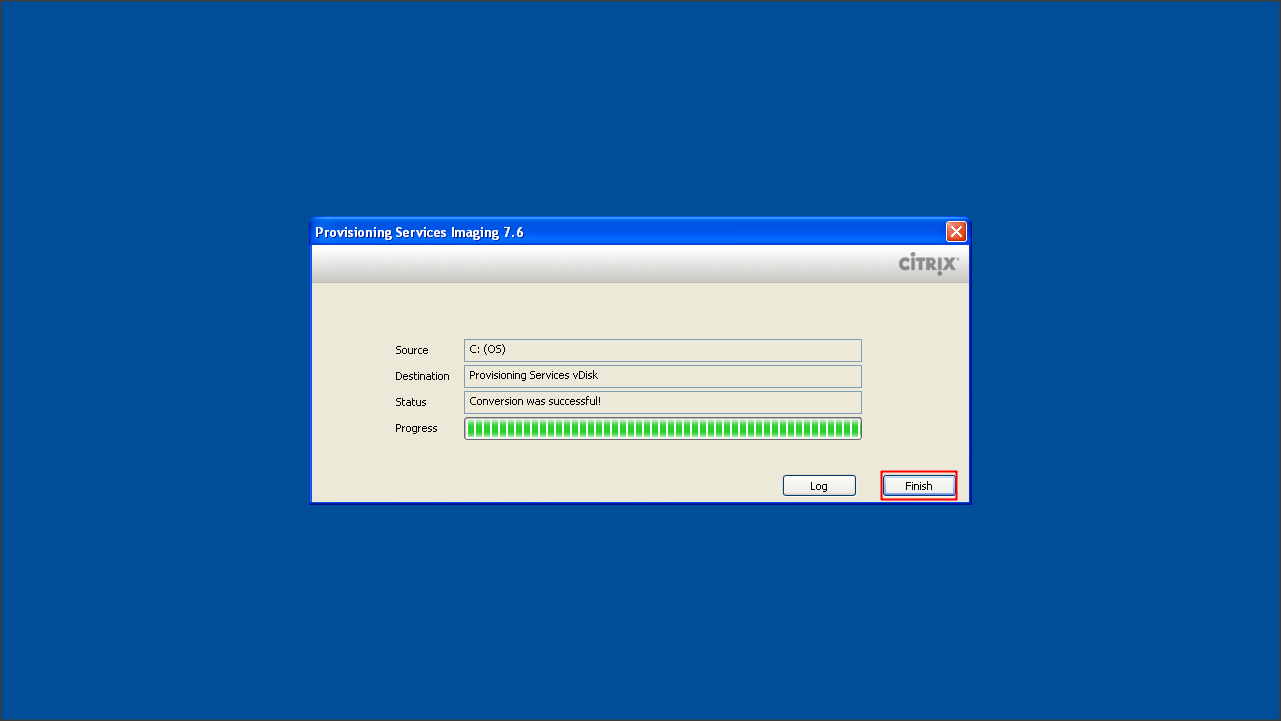This screenshot has height=721, width=1281.
Task: Click the Source label
Action: pos(411,351)
